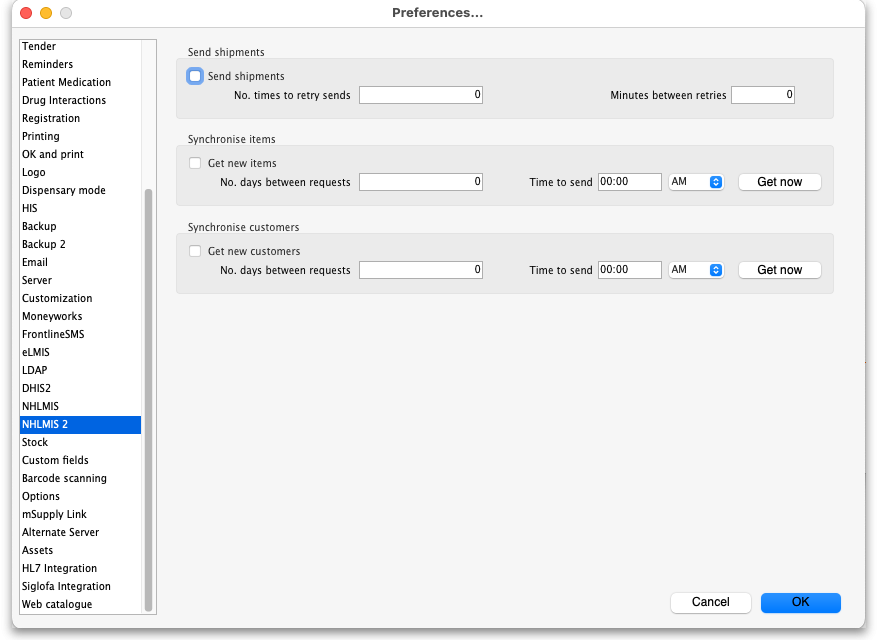Enable the Send shipments checkbox
The image size is (878, 640).
196,76
